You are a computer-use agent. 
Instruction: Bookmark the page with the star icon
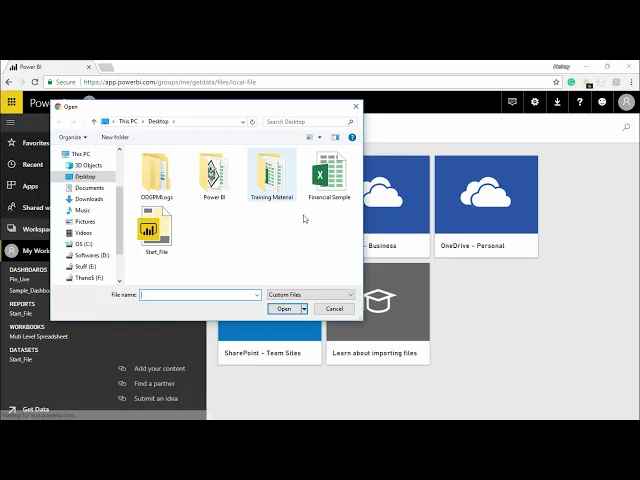click(x=556, y=82)
